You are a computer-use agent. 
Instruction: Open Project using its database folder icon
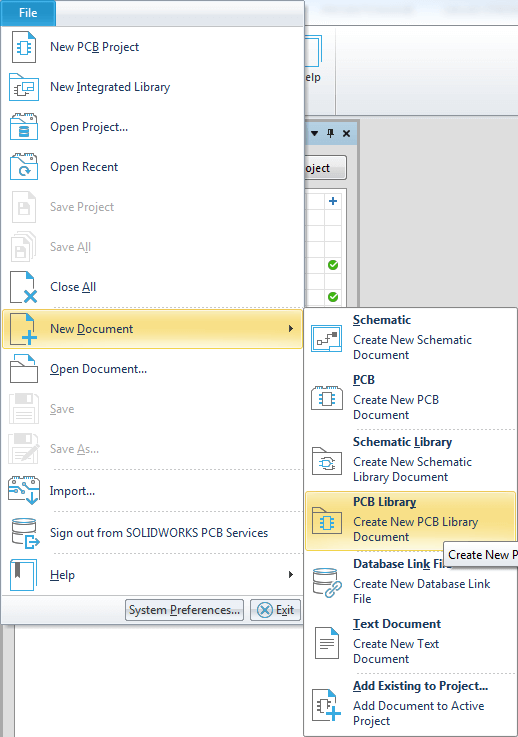[24, 127]
